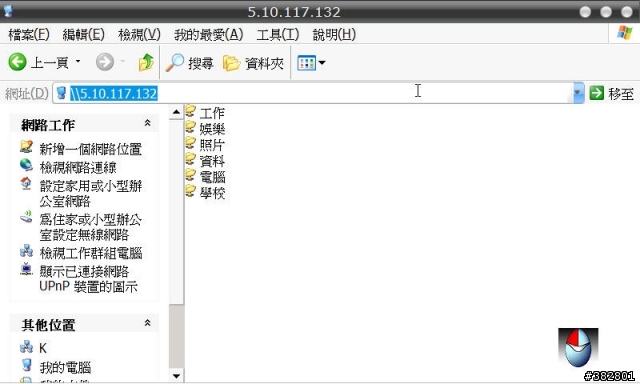Click 檢視網路連線 link
Viewport: 640px width, 384px height.
coord(68,167)
